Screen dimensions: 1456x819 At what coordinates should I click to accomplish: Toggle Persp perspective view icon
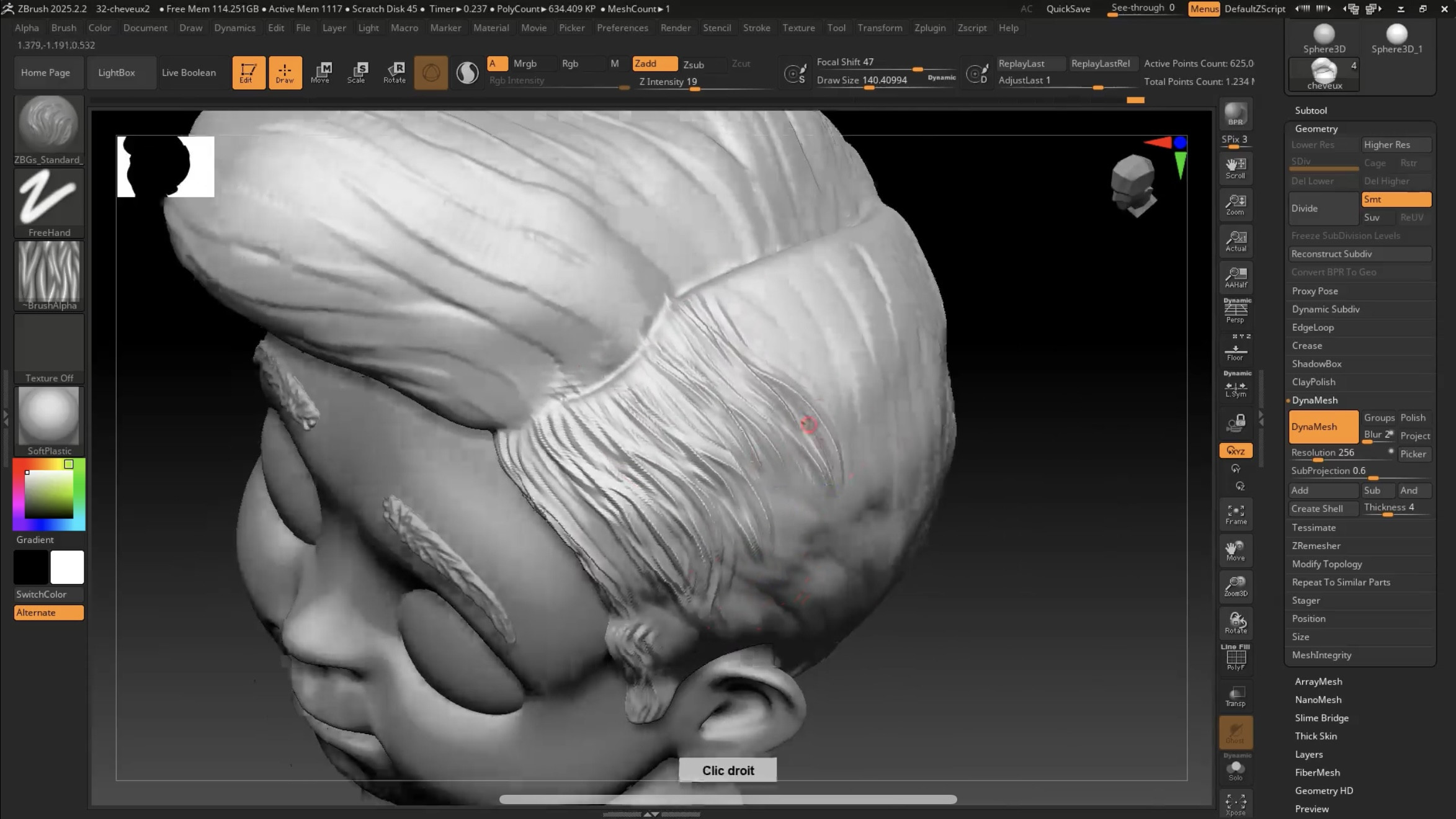tap(1235, 311)
